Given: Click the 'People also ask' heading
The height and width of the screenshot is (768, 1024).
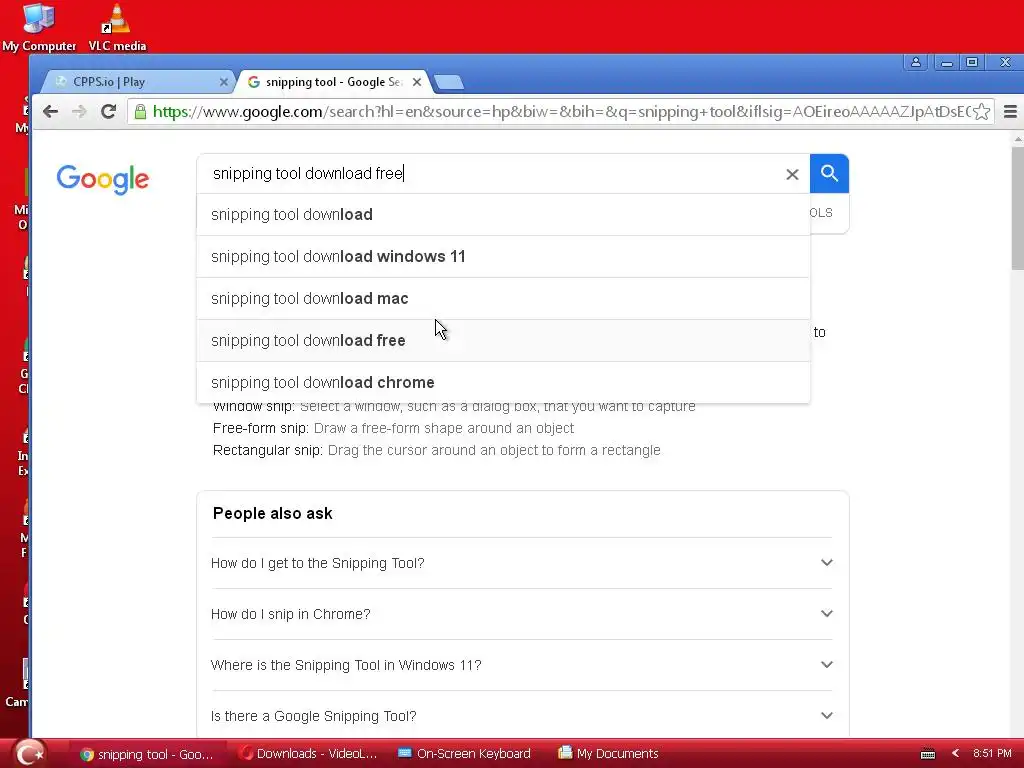Looking at the screenshot, I should coord(272,513).
